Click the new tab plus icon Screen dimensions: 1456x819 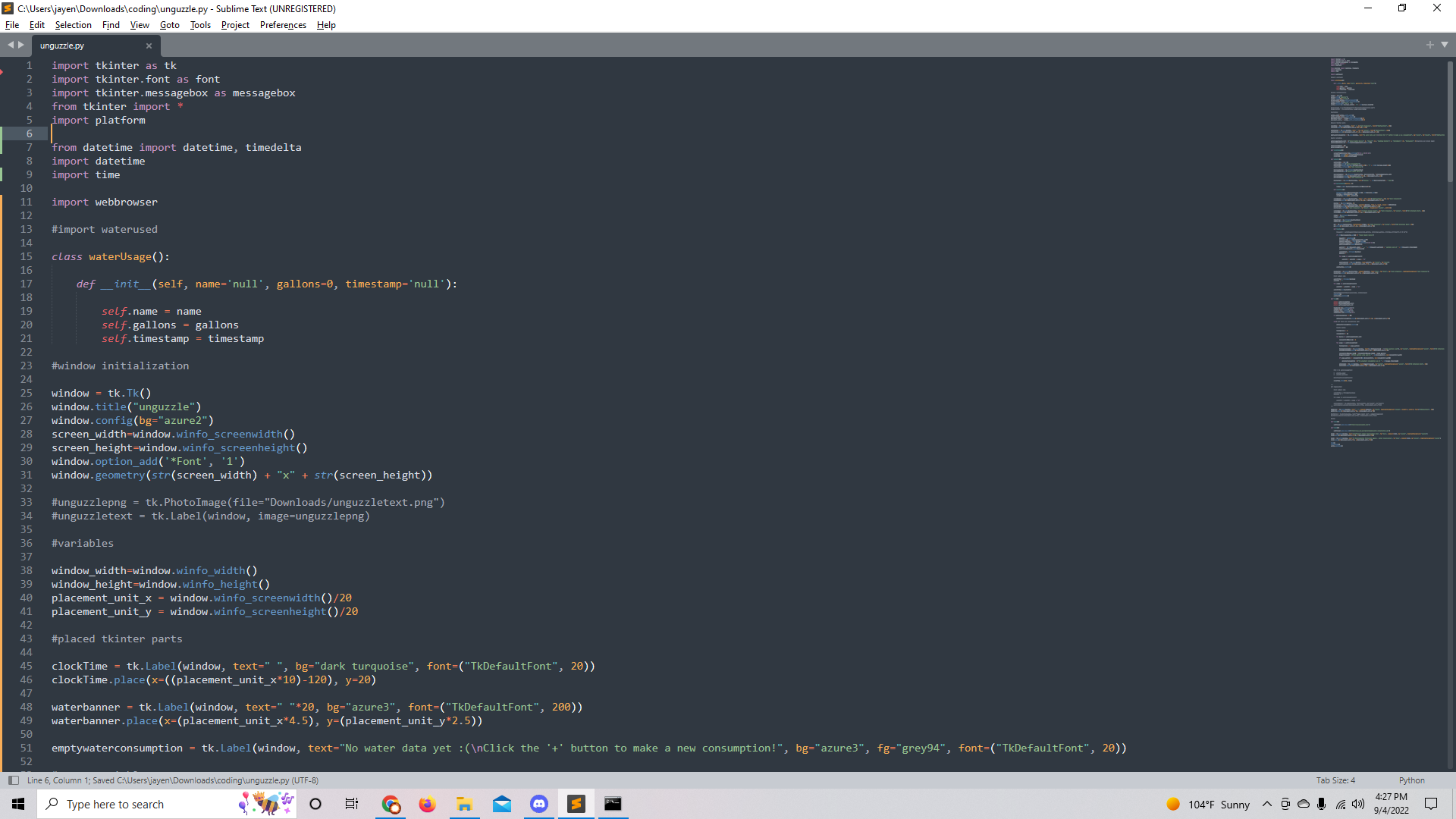click(x=1430, y=45)
